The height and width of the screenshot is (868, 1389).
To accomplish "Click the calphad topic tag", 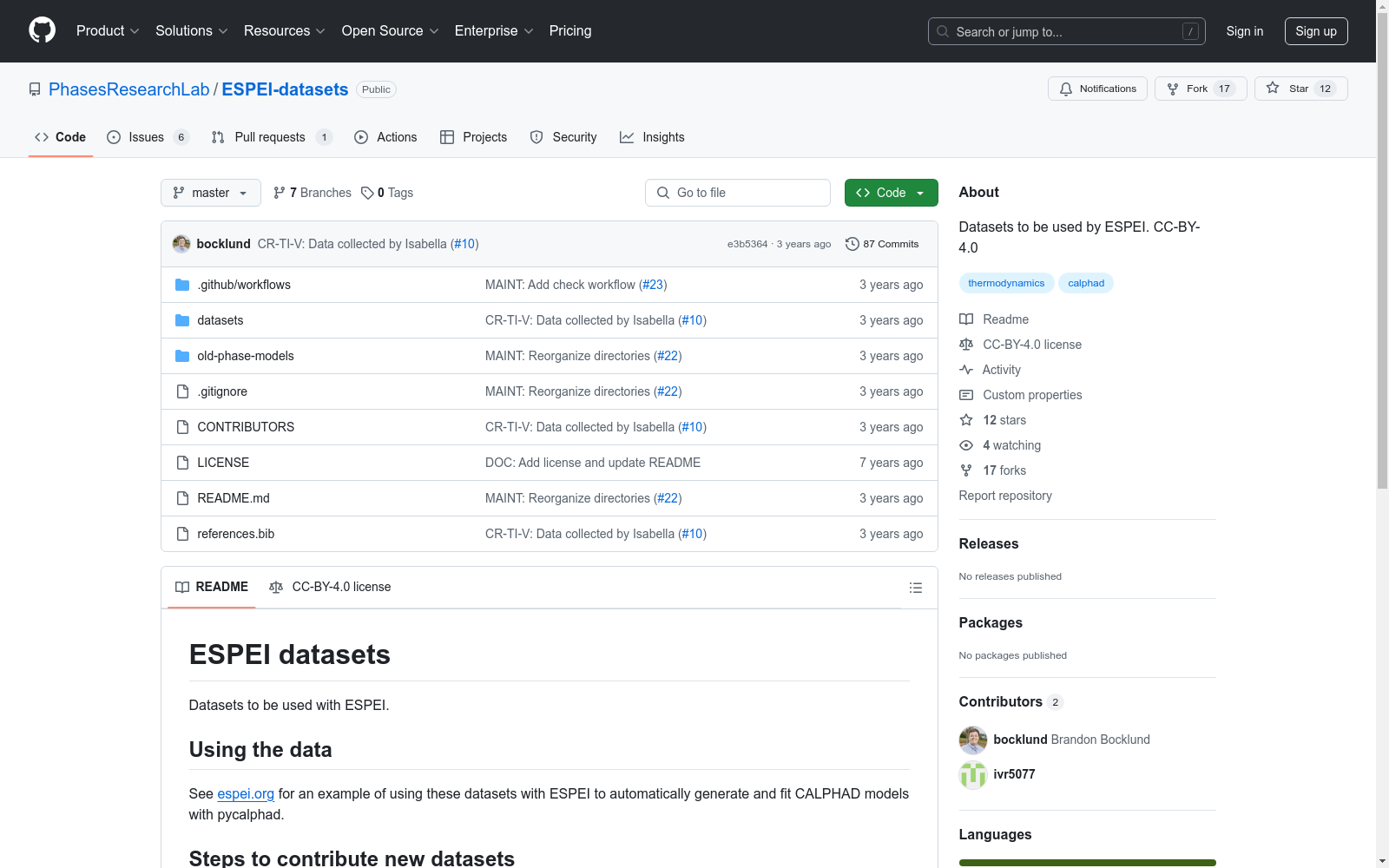I will tap(1086, 283).
